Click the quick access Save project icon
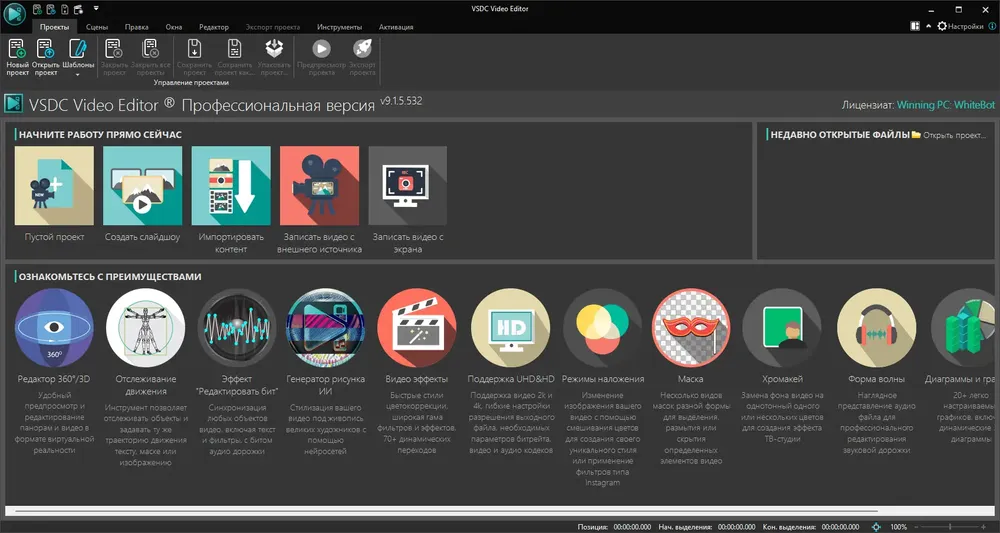Screen dimensions: 1000x533 pyautogui.click(x=64, y=9)
